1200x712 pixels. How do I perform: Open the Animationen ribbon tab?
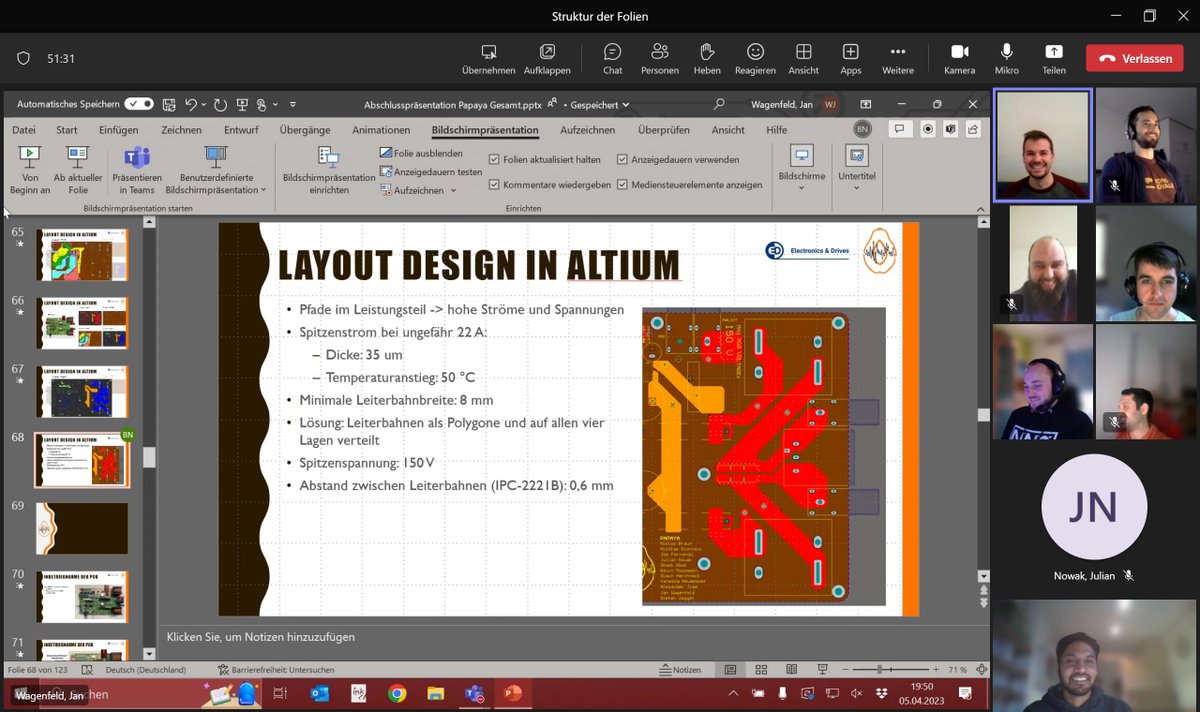(x=381, y=129)
